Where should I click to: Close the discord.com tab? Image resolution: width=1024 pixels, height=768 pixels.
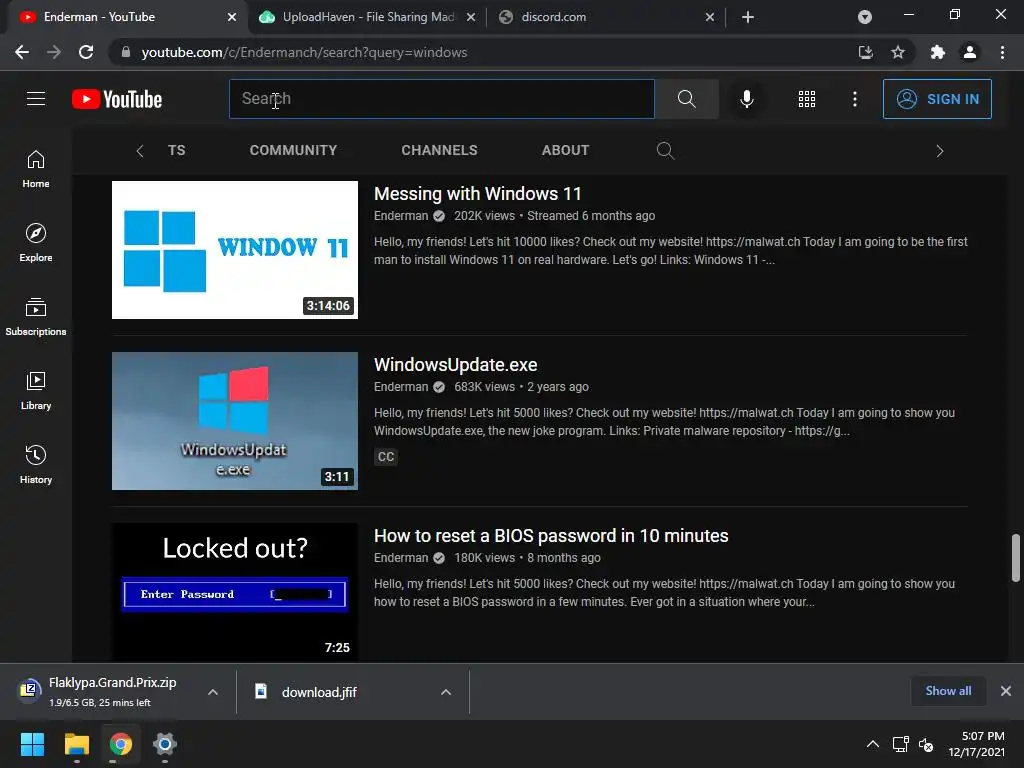pyautogui.click(x=710, y=17)
